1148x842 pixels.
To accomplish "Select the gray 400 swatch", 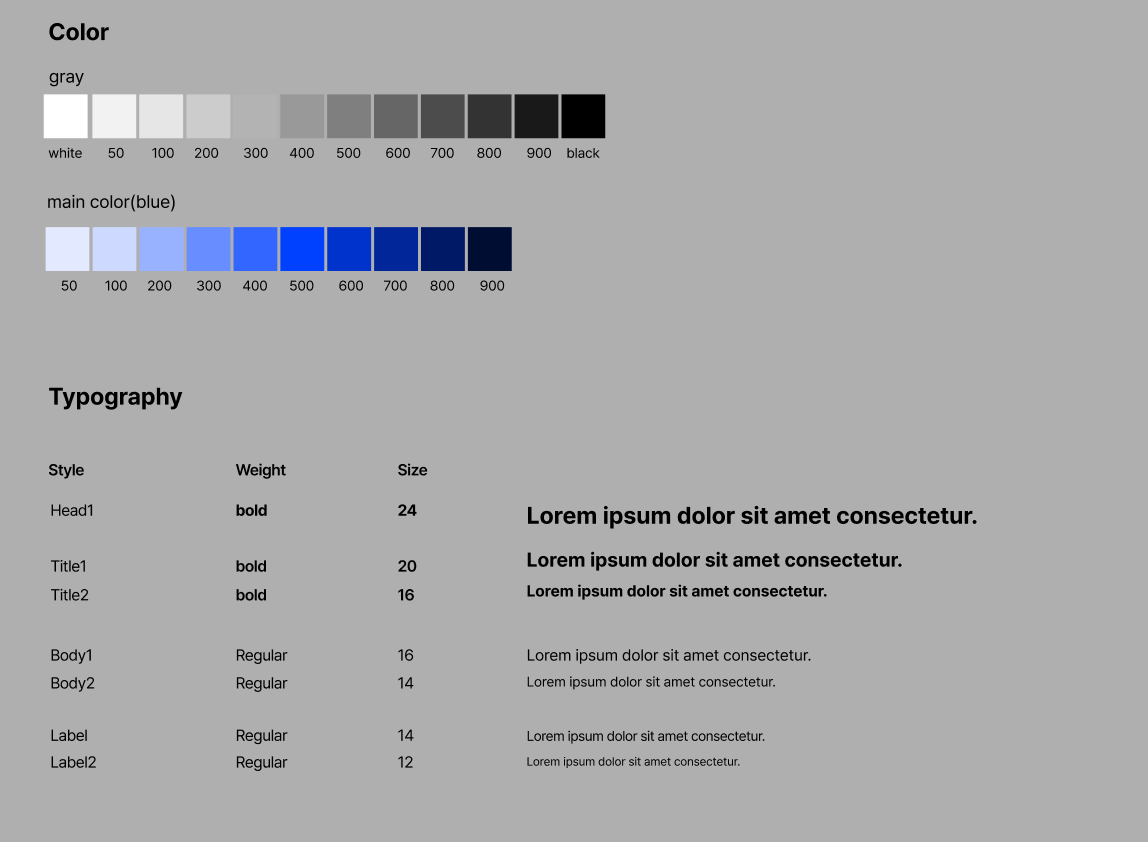I will pos(302,116).
